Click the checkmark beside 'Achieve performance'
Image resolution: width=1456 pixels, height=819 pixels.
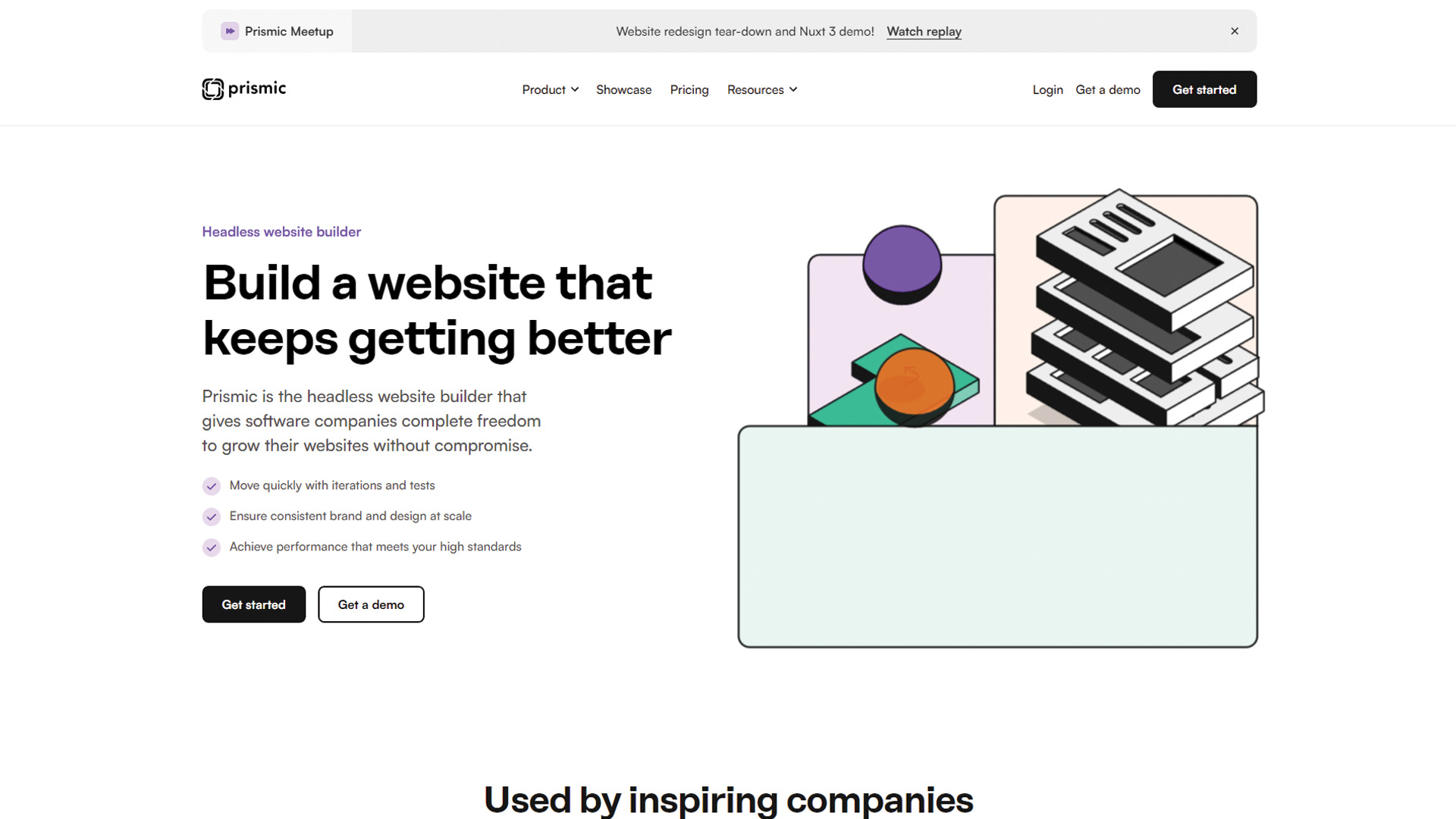coord(212,547)
